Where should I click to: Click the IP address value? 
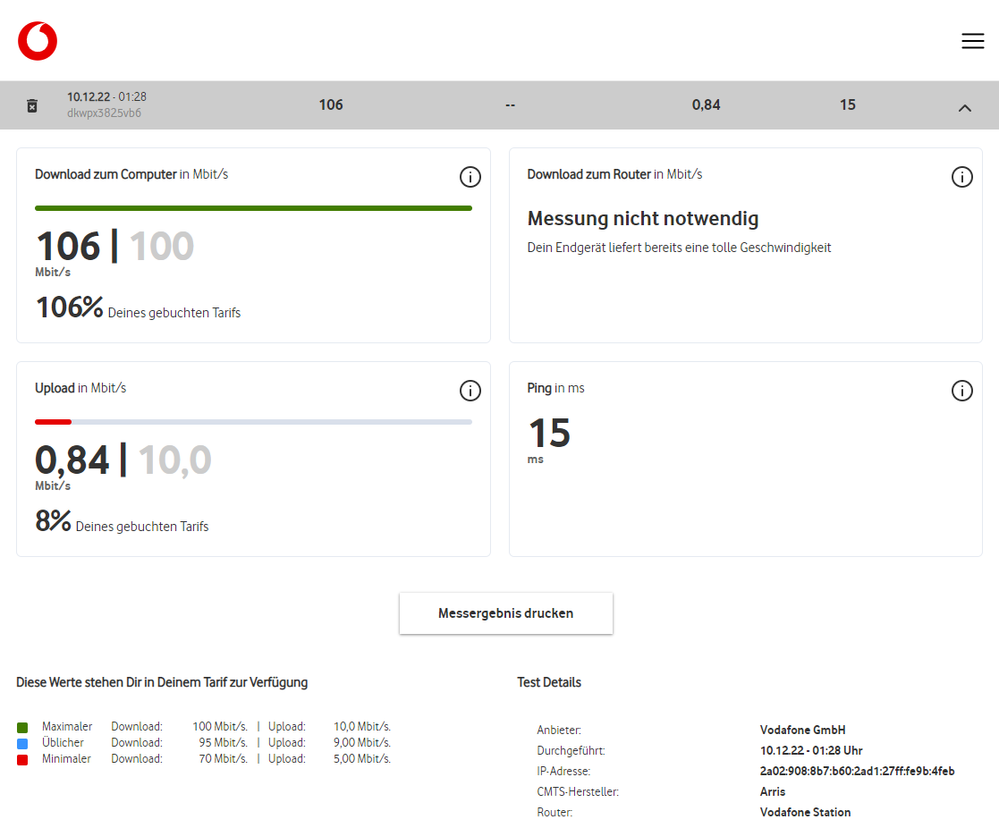pyautogui.click(x=857, y=771)
